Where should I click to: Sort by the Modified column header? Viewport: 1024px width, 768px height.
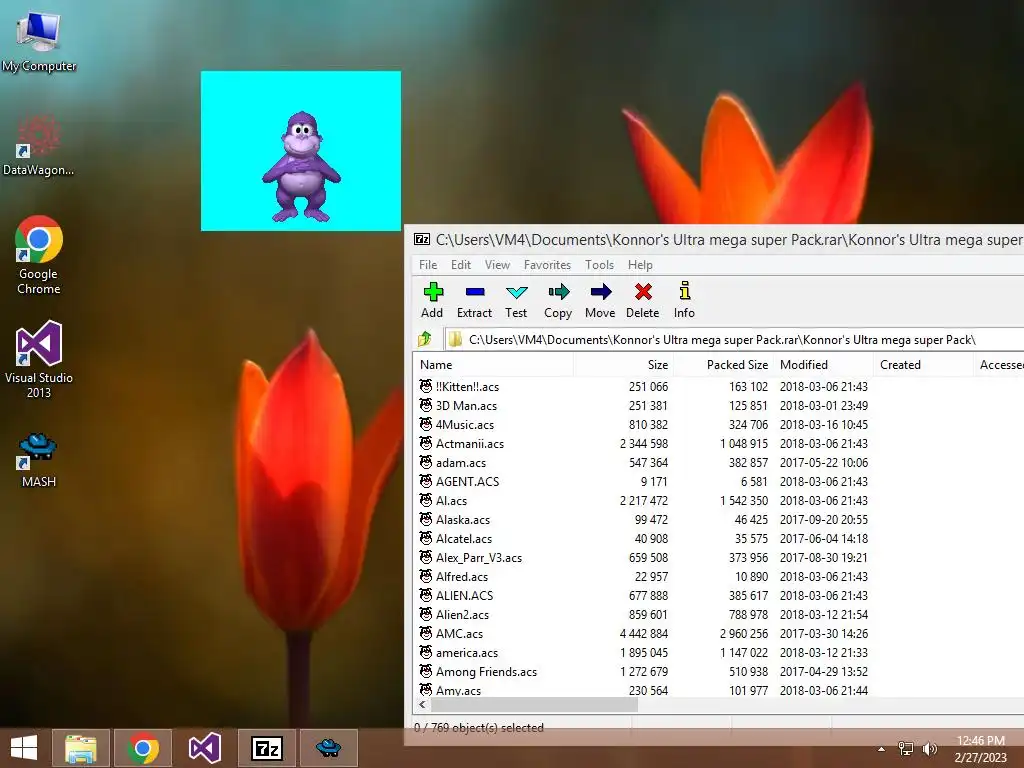[823, 364]
